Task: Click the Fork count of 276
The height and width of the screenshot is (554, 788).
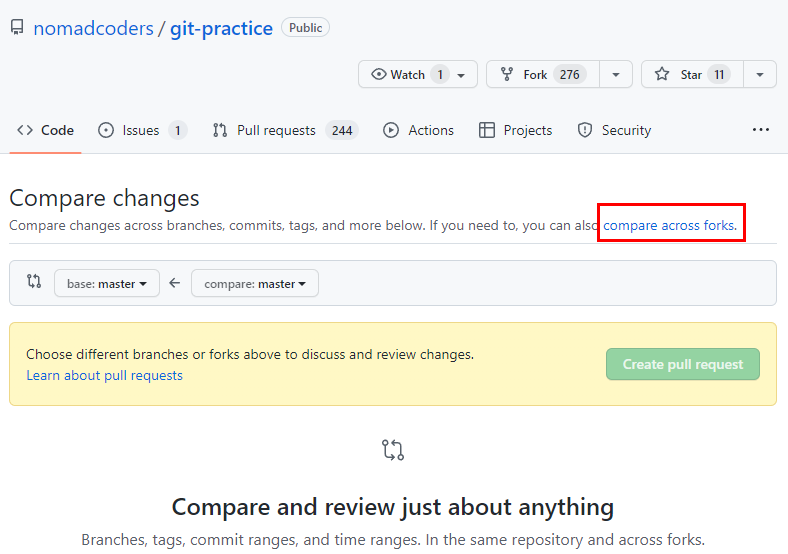Action: [569, 74]
